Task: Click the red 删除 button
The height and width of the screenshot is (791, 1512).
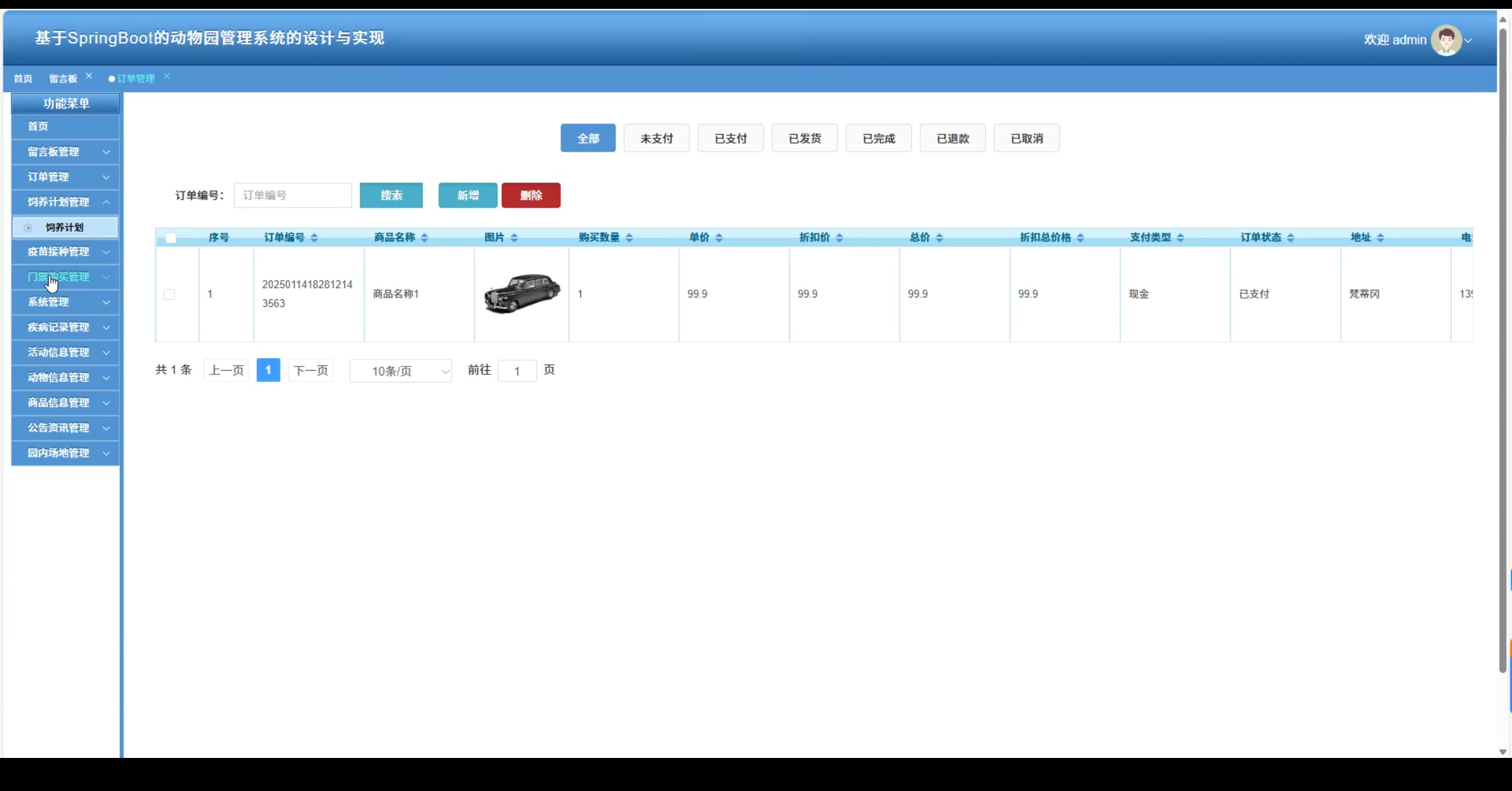Action: (530, 195)
